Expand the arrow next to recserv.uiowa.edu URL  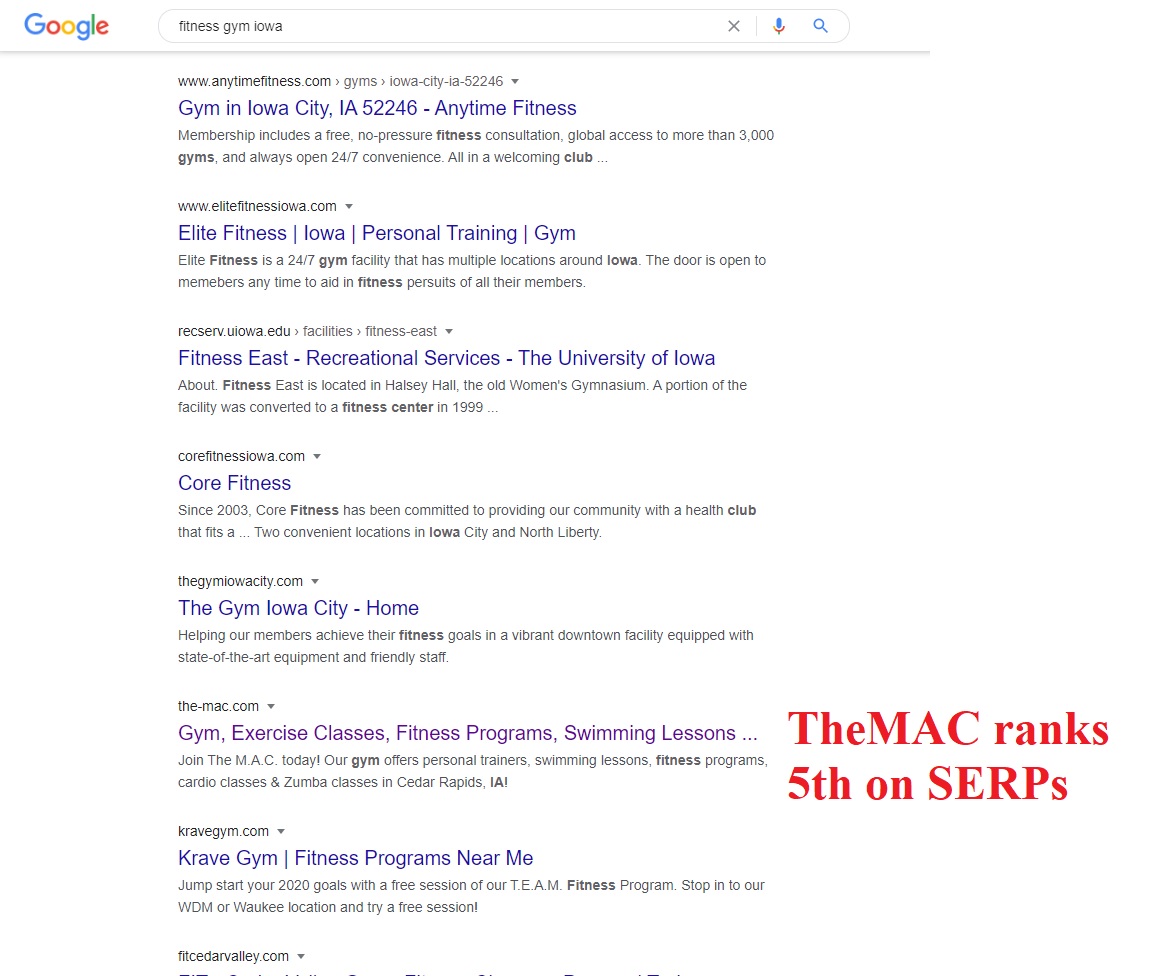(x=449, y=331)
